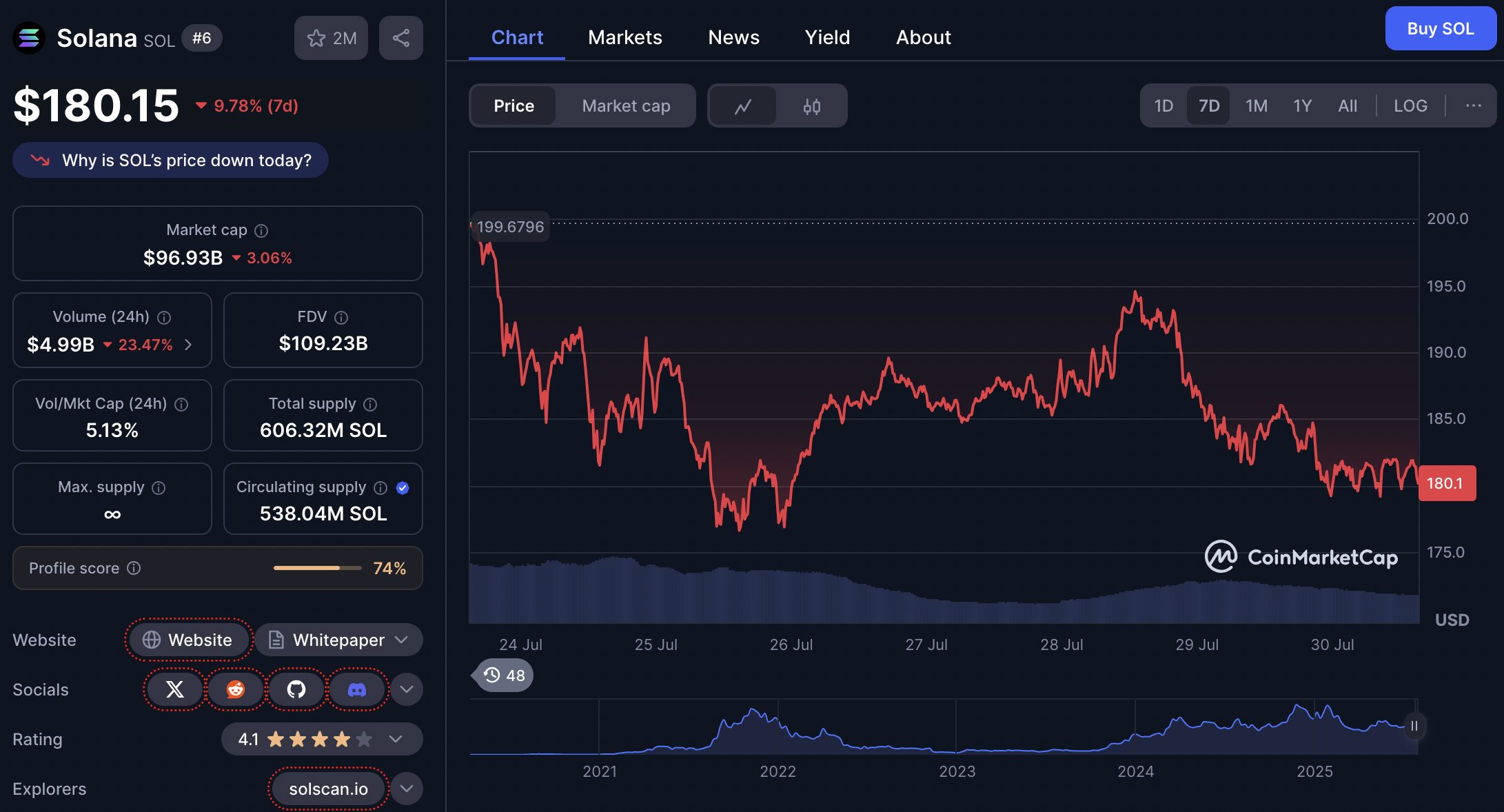
Task: Click the Volume (24h) info icon
Action: pyautogui.click(x=164, y=318)
